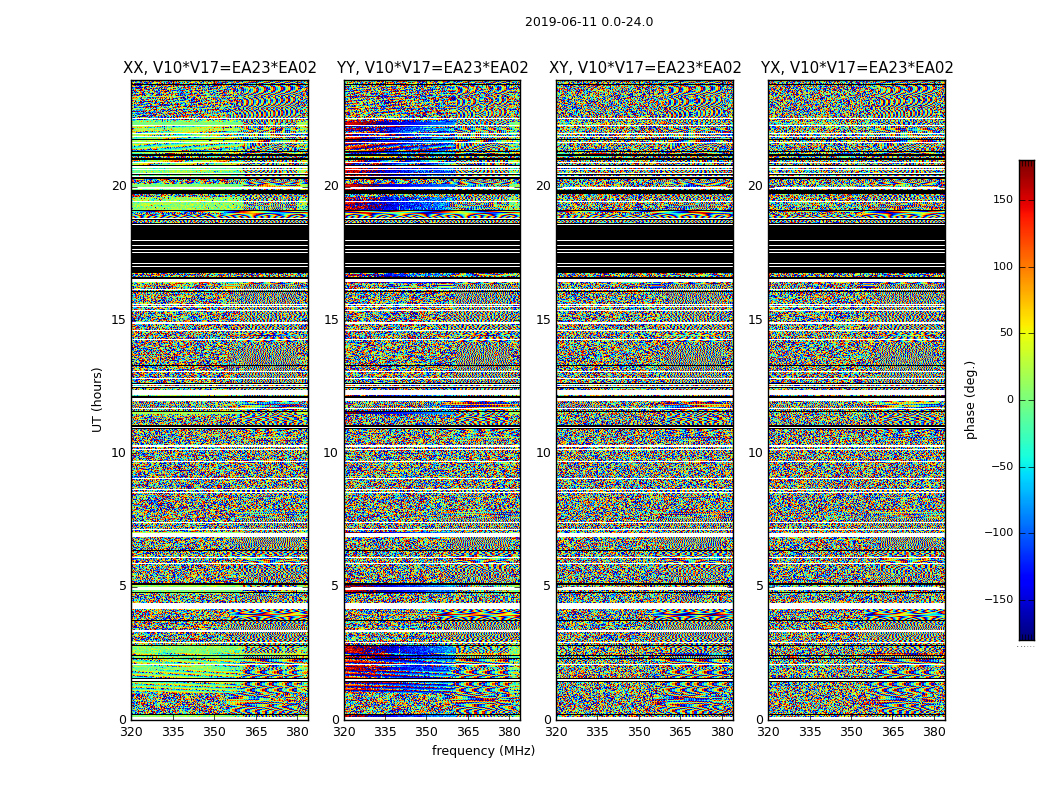
Task: Click the 'phase (deg.)' colorbar label
Action: click(x=970, y=400)
